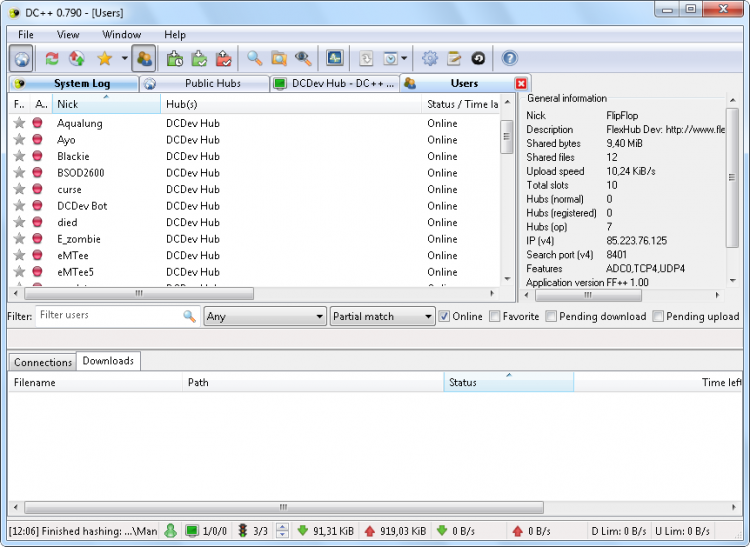Click the user list horizontal scrollbar thumb

(139, 293)
